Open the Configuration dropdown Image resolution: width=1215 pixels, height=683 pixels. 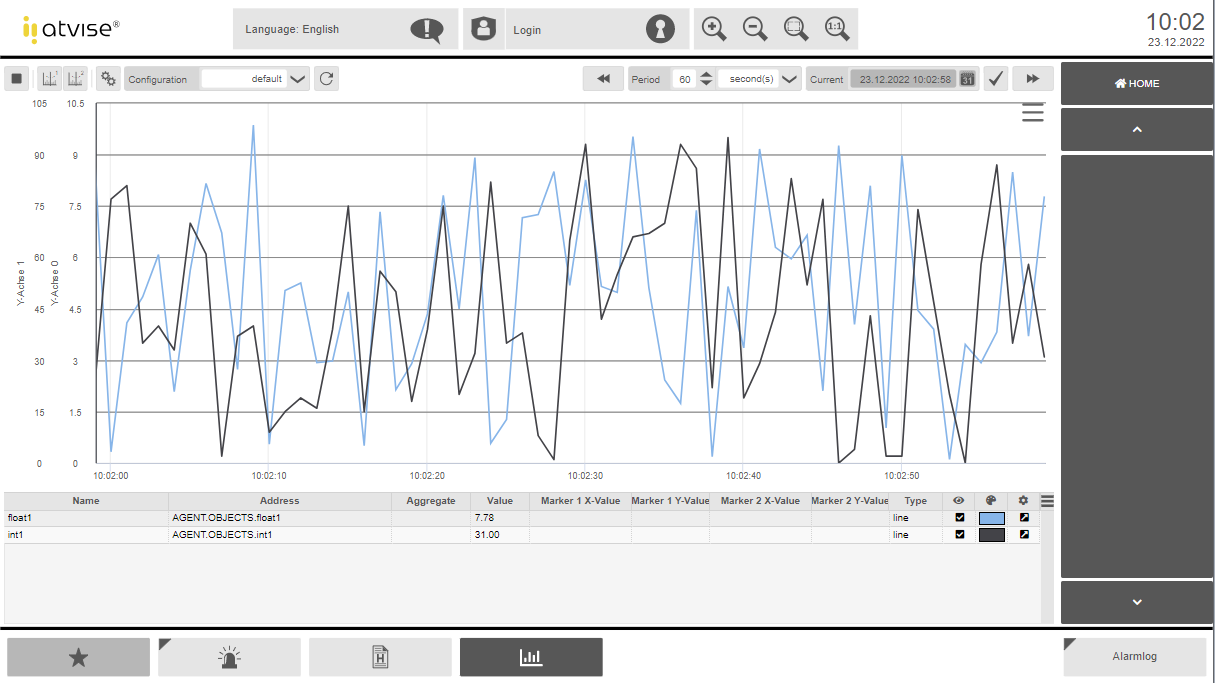[298, 79]
